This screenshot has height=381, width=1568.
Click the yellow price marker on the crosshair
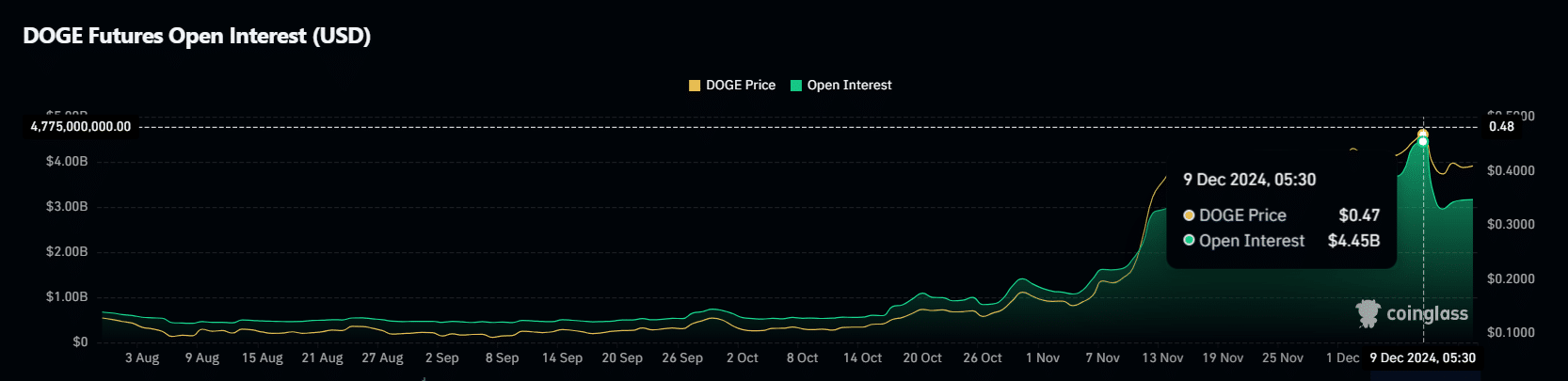(x=1423, y=135)
